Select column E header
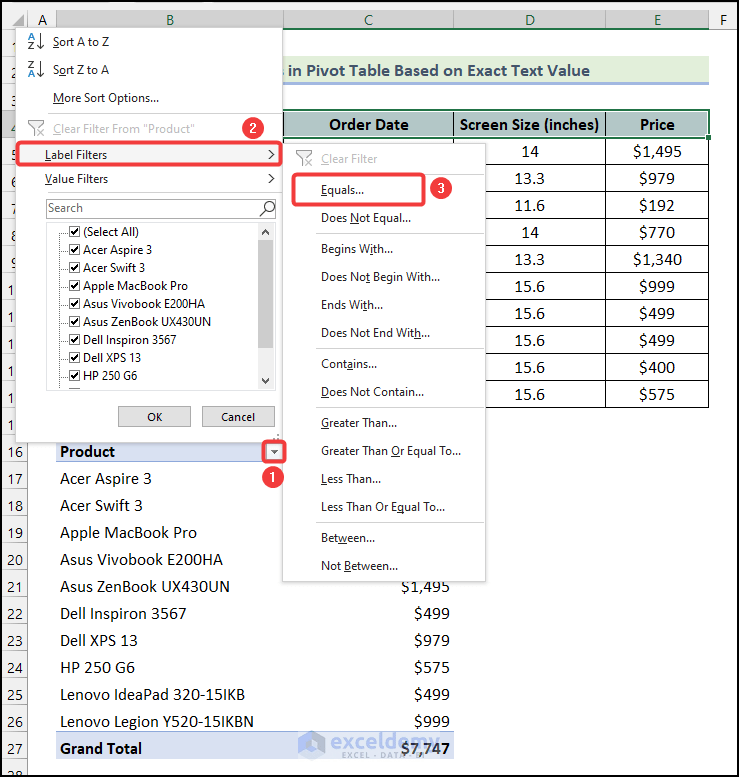This screenshot has height=777, width=739. (x=657, y=20)
